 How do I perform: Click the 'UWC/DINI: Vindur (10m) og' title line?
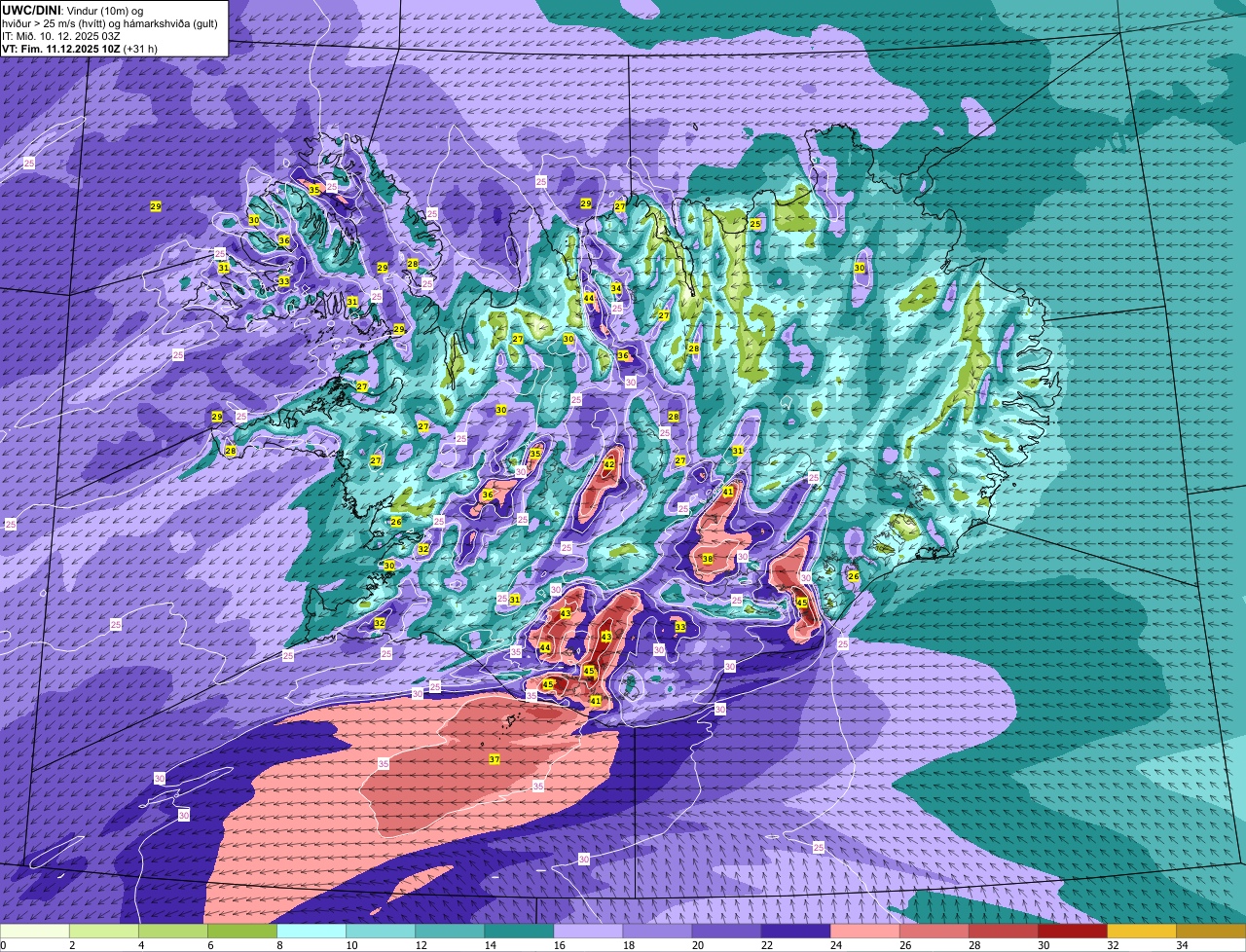pos(72,10)
